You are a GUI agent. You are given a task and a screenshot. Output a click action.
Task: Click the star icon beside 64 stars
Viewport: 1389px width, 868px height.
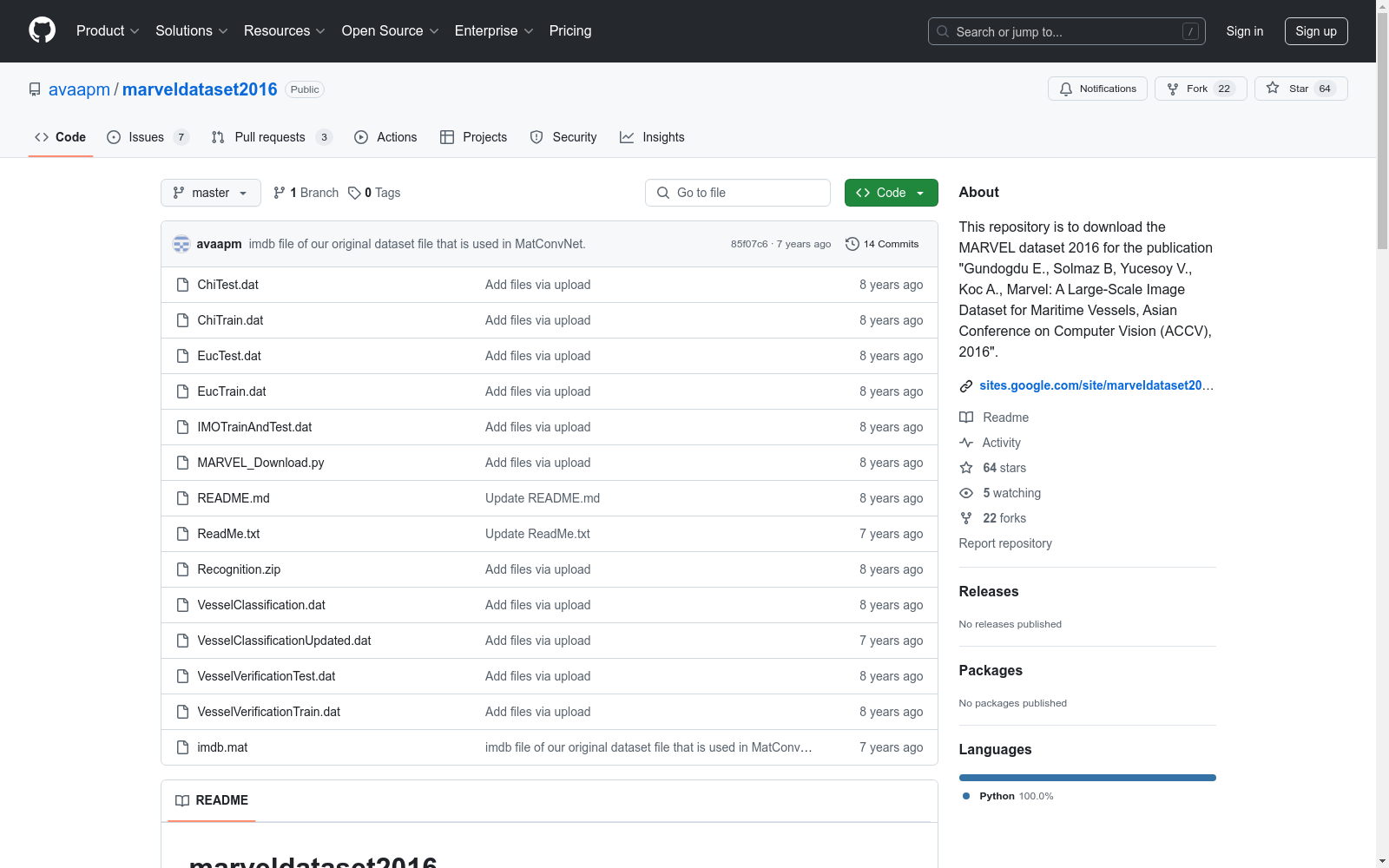966,468
